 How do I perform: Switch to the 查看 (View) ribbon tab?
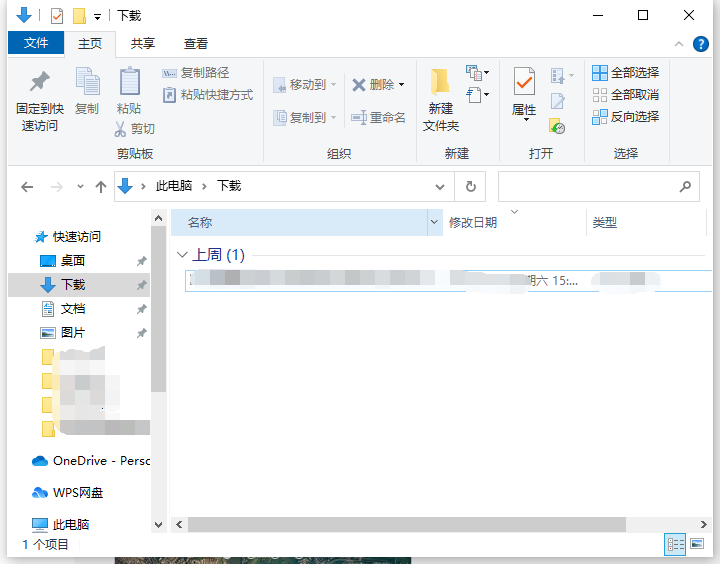coord(196,44)
